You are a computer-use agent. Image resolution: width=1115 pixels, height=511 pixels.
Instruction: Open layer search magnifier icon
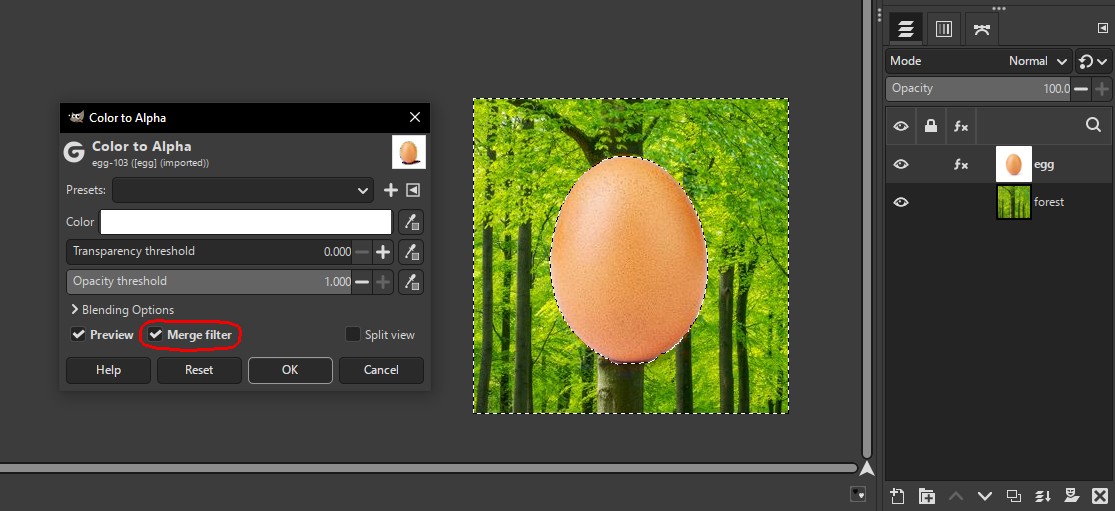pyautogui.click(x=1094, y=125)
